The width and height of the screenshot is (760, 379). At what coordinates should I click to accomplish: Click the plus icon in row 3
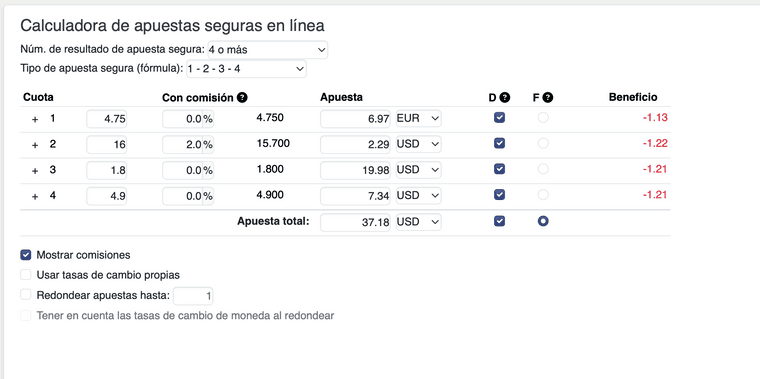click(x=35, y=171)
